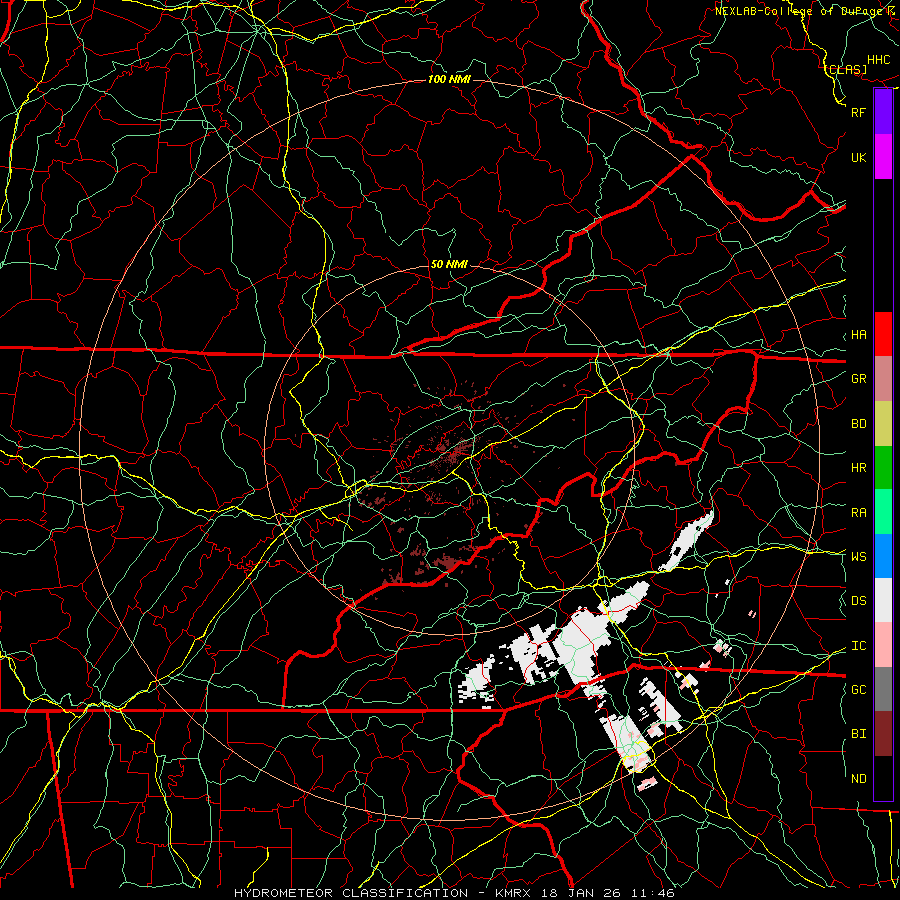This screenshot has height=900, width=900.
Task: Pick the HR green legend swatch
Action: tap(883, 467)
